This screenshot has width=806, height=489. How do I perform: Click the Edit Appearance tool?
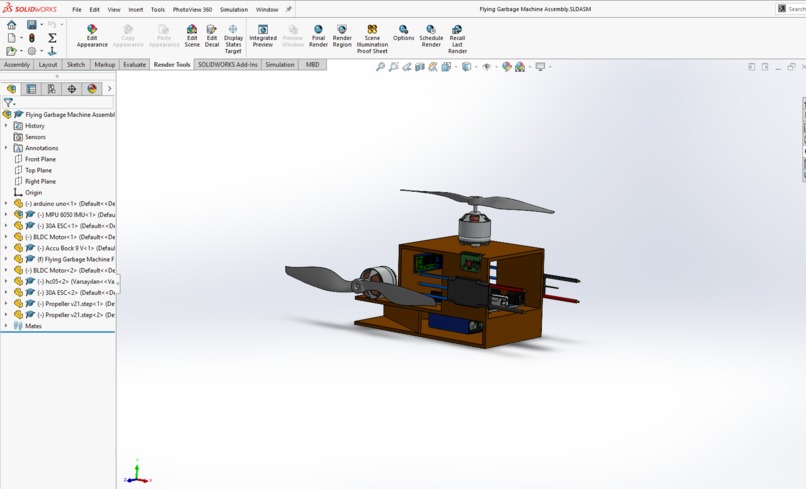(92, 36)
